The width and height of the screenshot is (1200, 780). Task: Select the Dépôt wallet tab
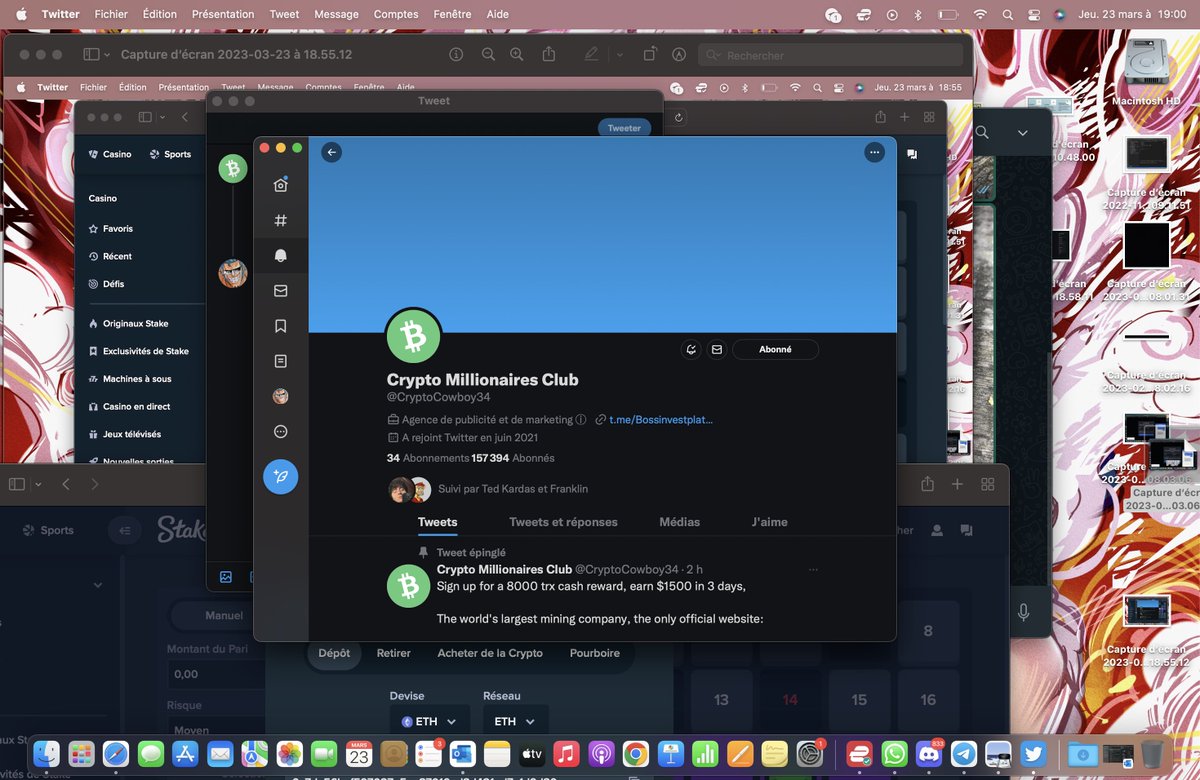[334, 653]
